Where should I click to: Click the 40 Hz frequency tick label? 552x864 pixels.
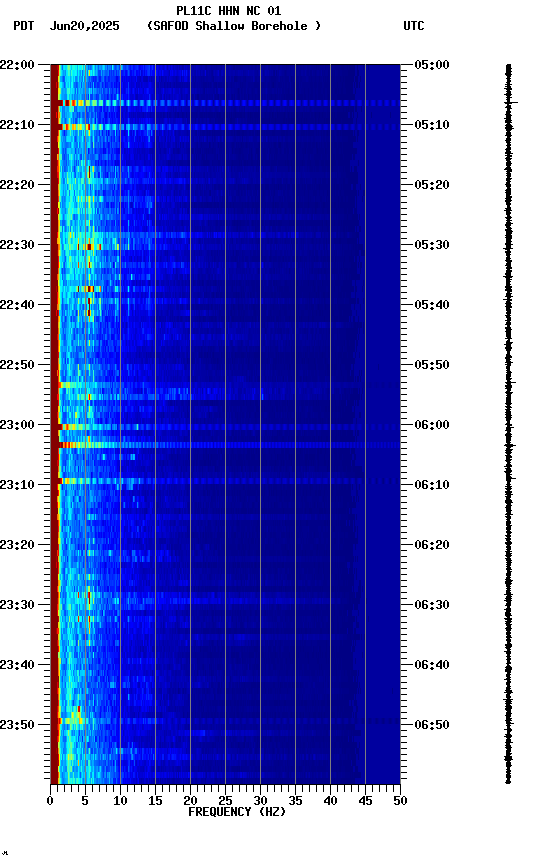pos(330,801)
